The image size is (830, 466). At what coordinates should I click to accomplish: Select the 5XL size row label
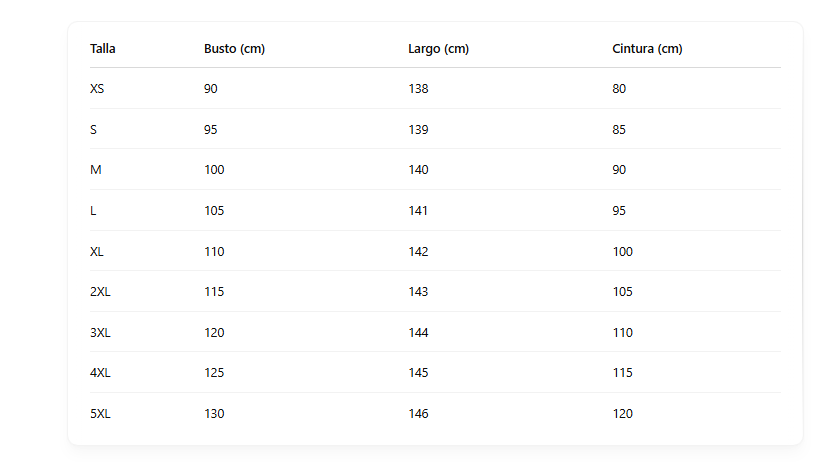click(100, 413)
